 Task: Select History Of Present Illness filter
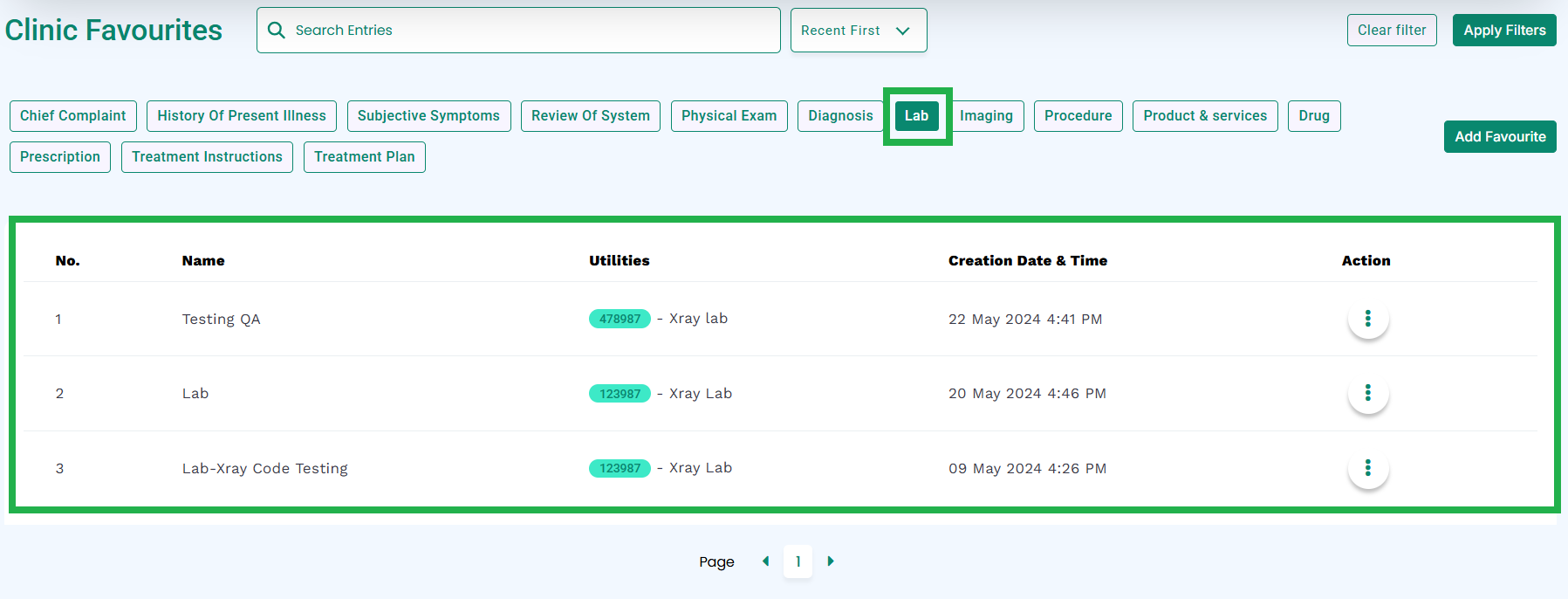(x=242, y=116)
